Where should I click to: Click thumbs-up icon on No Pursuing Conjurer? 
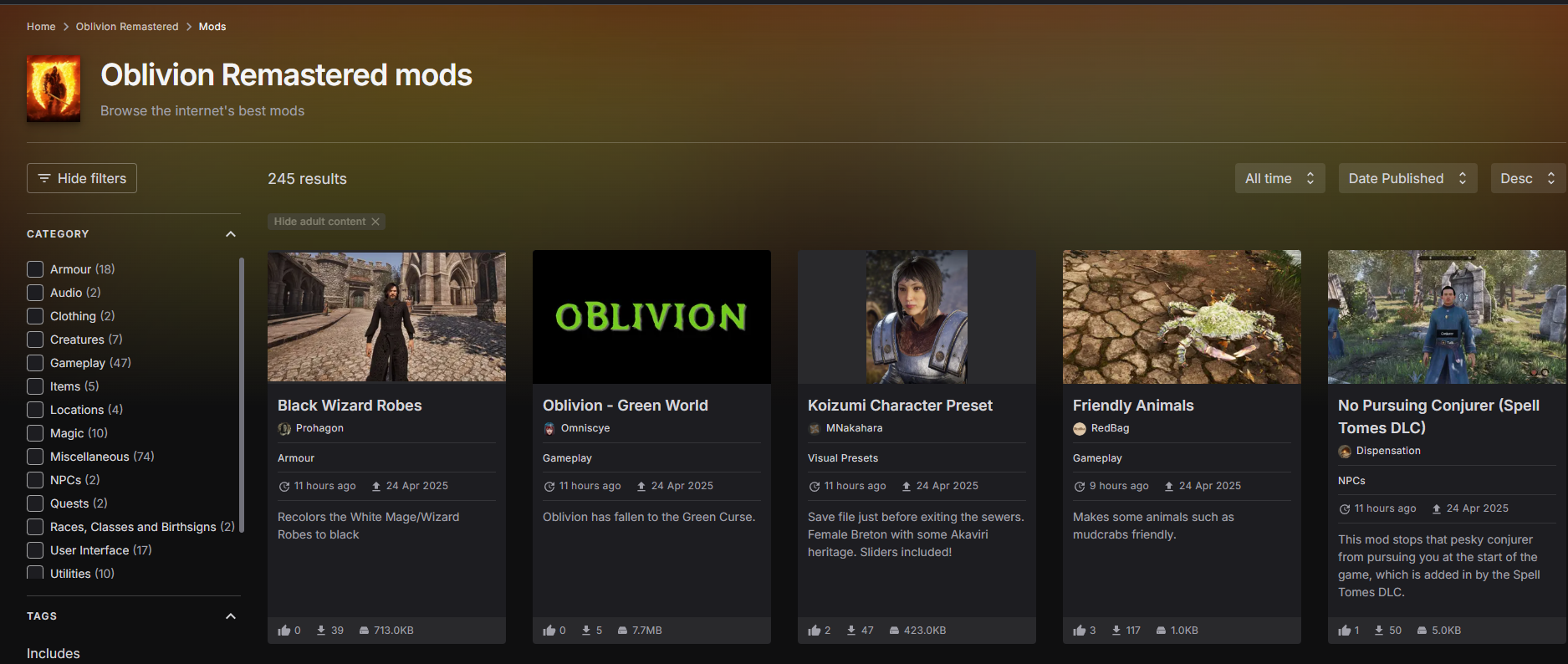click(1345, 631)
